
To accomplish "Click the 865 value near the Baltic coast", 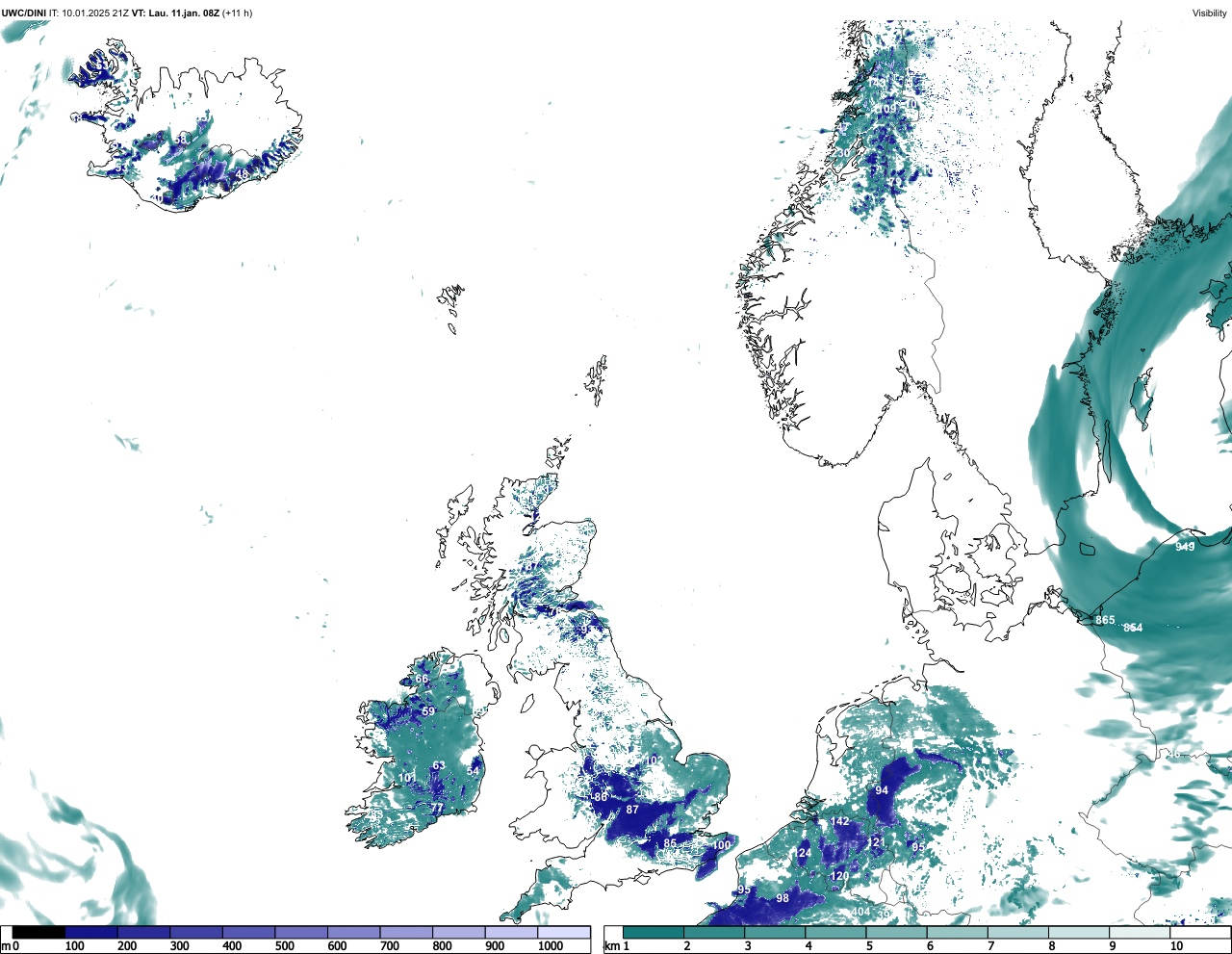I will click(1105, 620).
